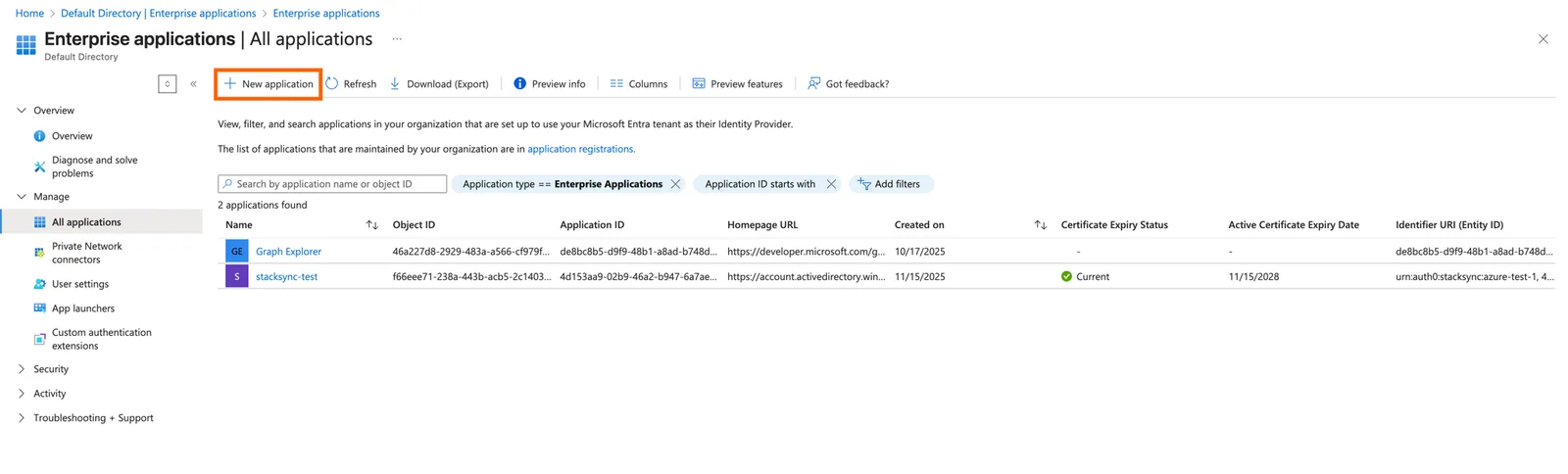Click Graph Explorer created date 10/17/2025
Viewport: 1568px width, 474px height.
[x=919, y=252]
